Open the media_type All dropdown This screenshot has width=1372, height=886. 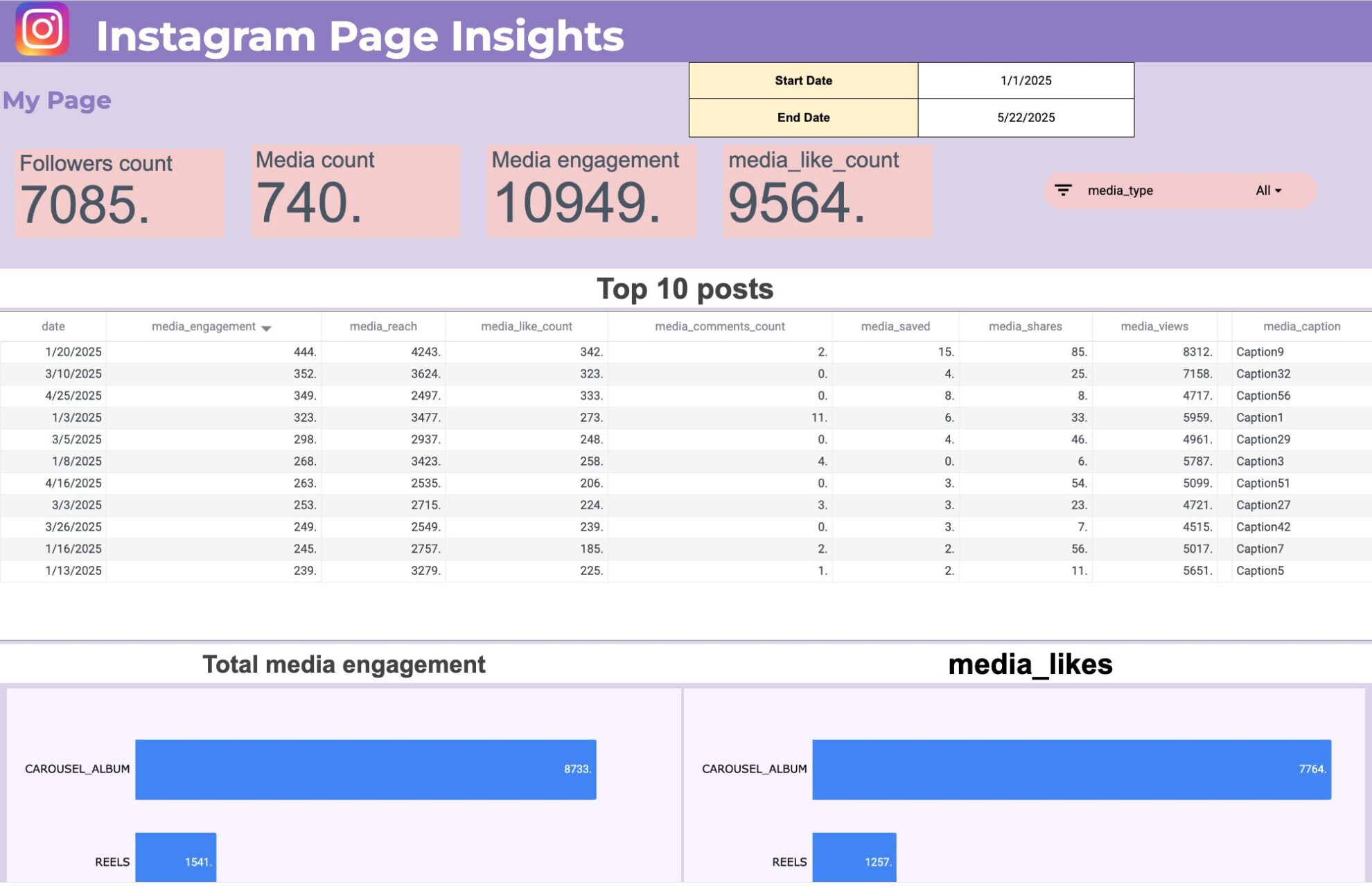[1268, 191]
